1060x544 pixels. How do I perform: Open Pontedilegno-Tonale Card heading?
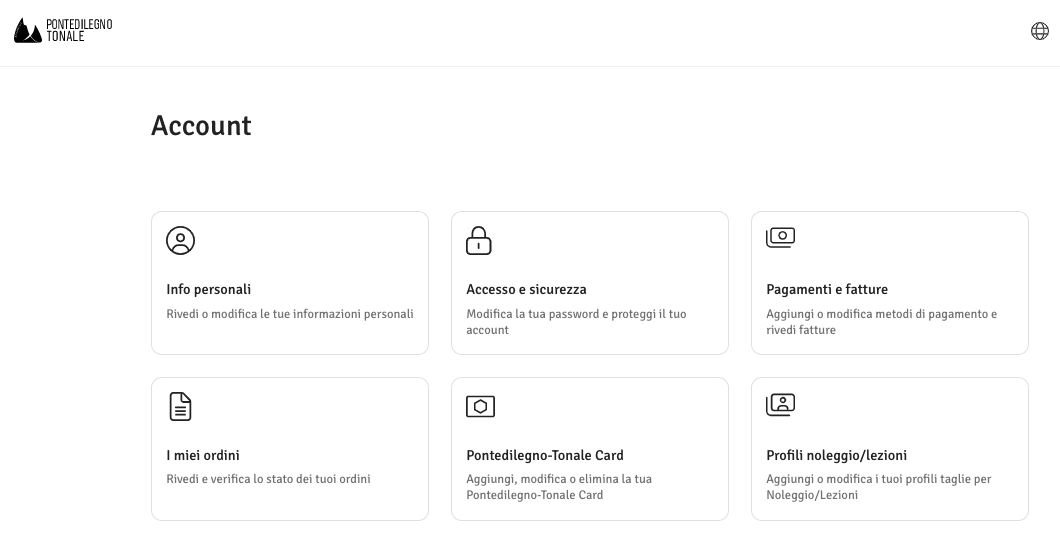pos(545,455)
